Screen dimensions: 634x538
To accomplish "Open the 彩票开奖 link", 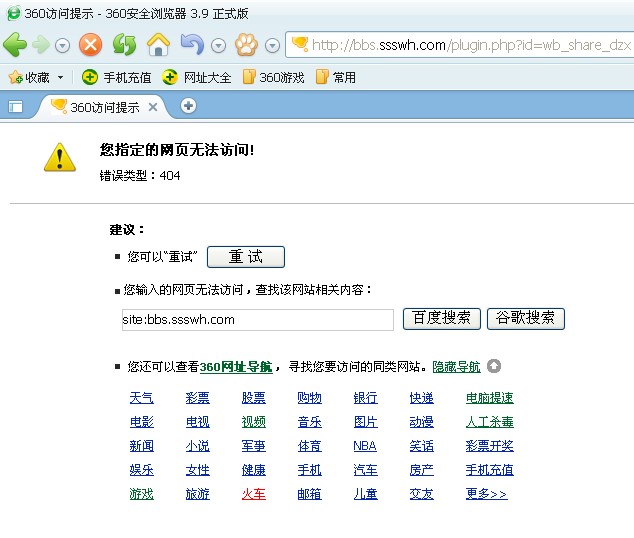I will tap(490, 446).
